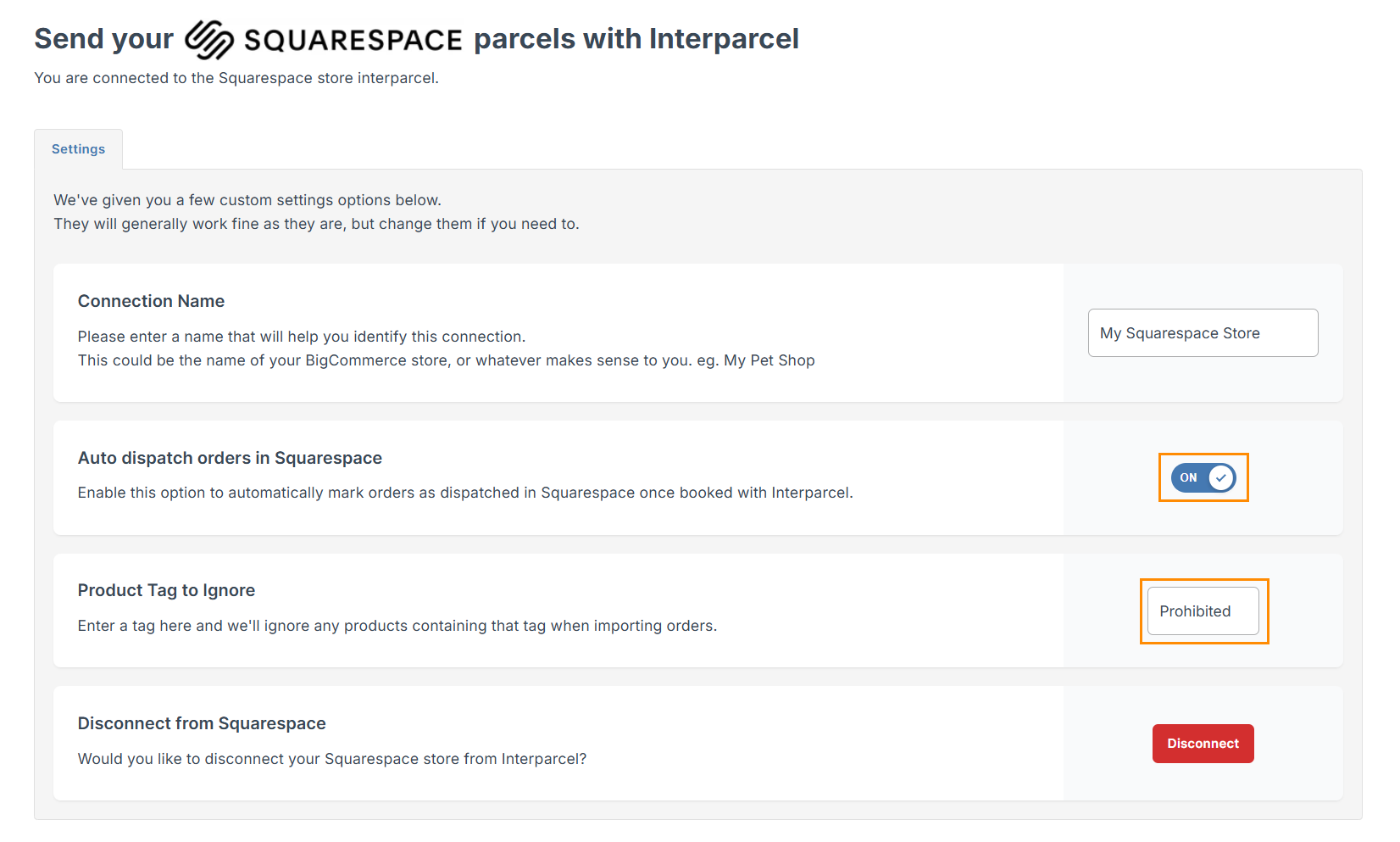Click the 'You are connected' status line

coord(236,78)
